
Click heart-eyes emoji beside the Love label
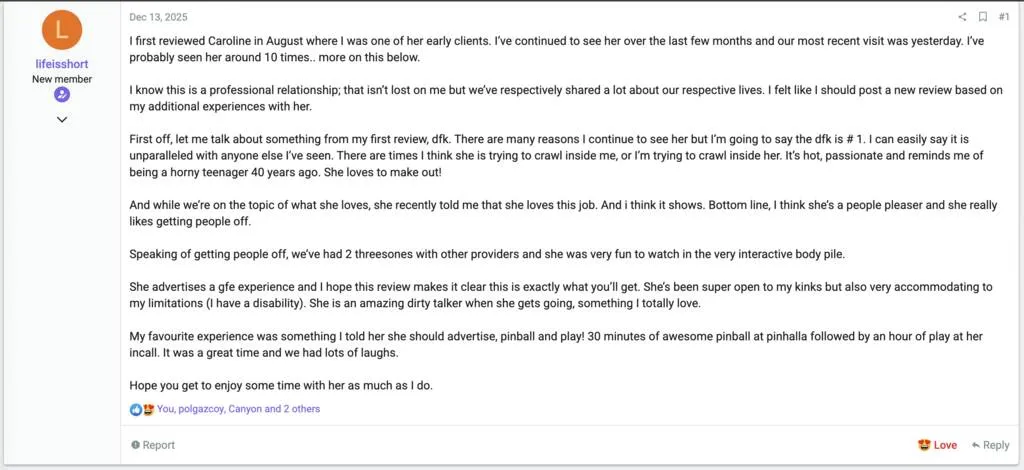click(x=923, y=445)
